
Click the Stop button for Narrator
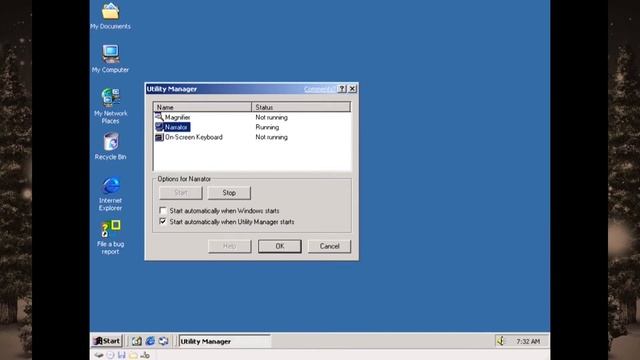tap(229, 193)
